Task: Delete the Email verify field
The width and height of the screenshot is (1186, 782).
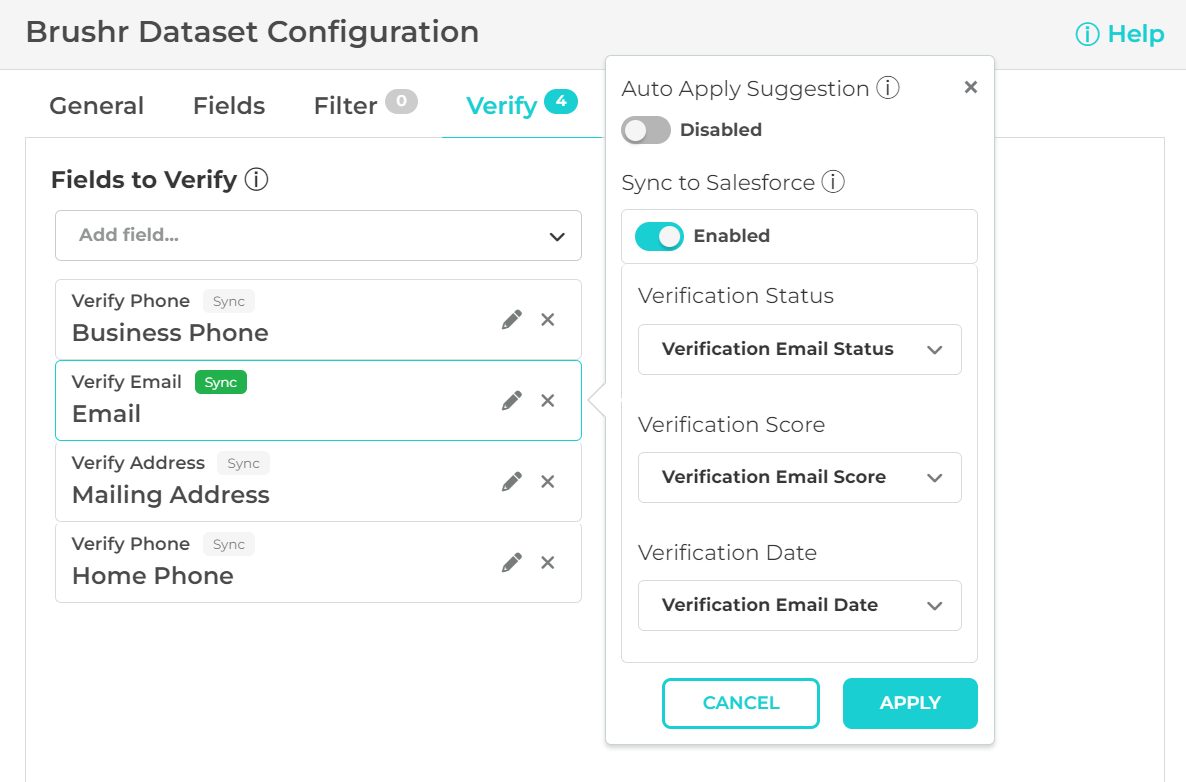Action: click(x=548, y=401)
